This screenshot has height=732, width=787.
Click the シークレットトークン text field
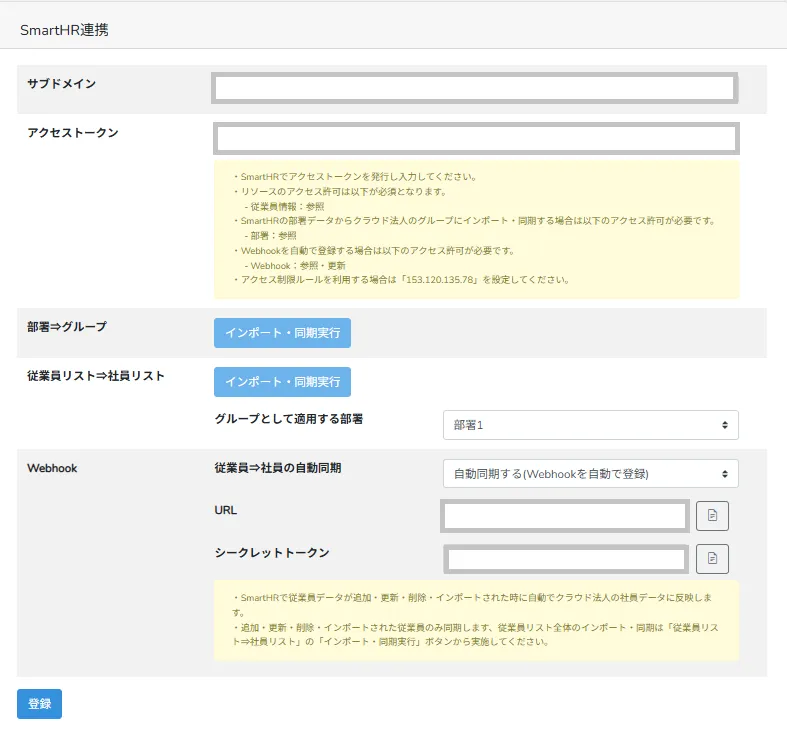(566, 559)
